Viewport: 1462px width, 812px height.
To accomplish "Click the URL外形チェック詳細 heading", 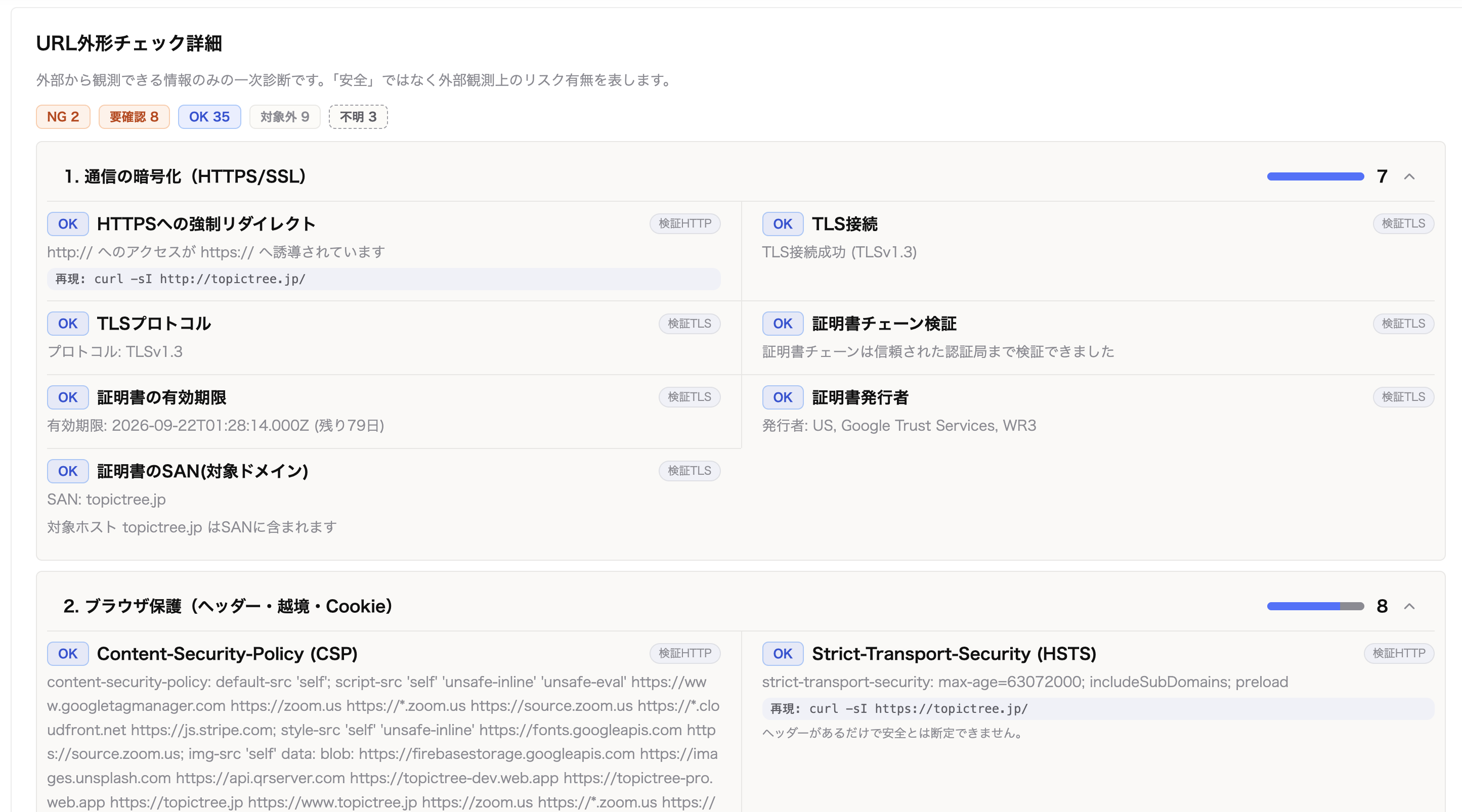I will 129,43.
